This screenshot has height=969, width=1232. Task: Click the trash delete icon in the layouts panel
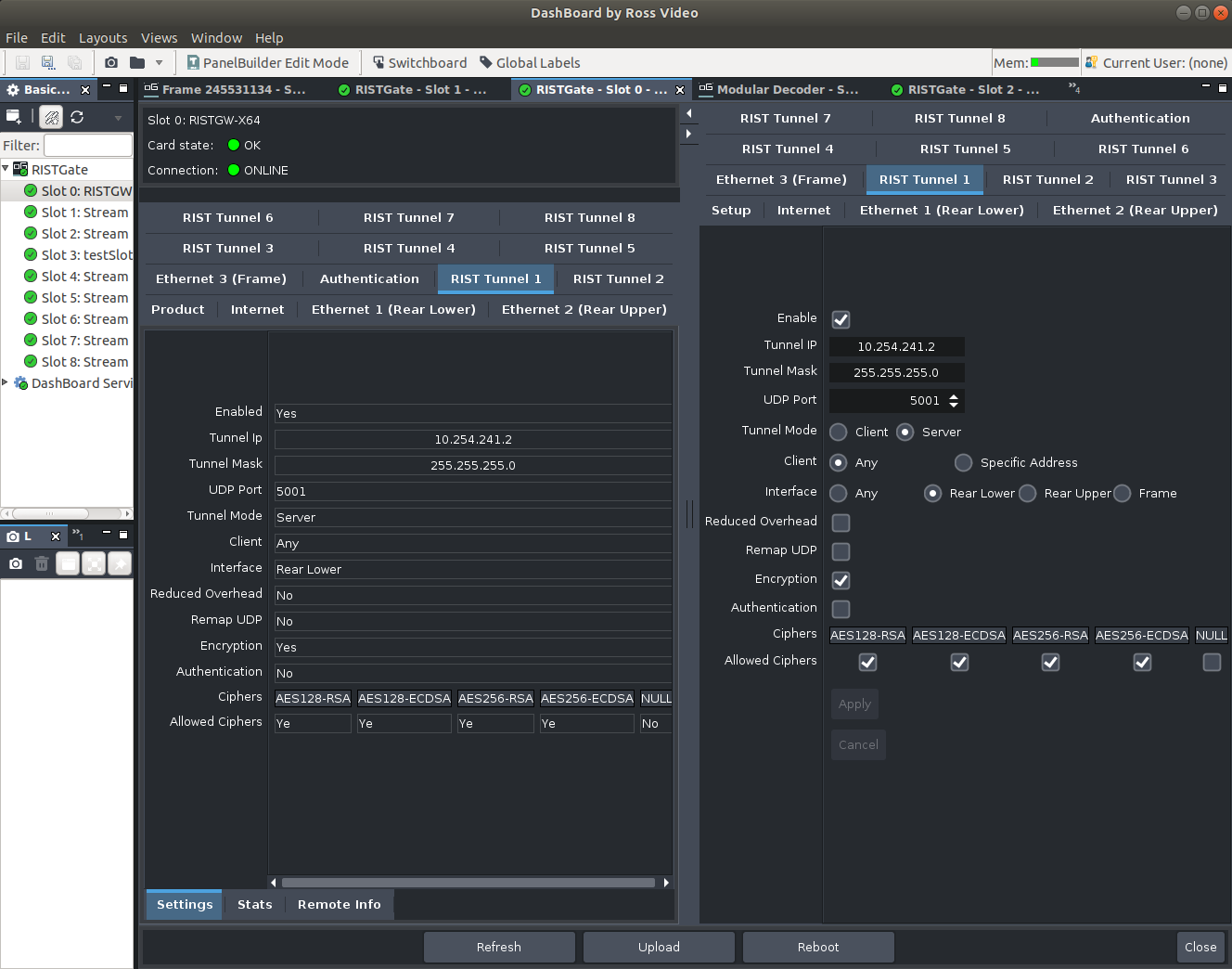[42, 563]
